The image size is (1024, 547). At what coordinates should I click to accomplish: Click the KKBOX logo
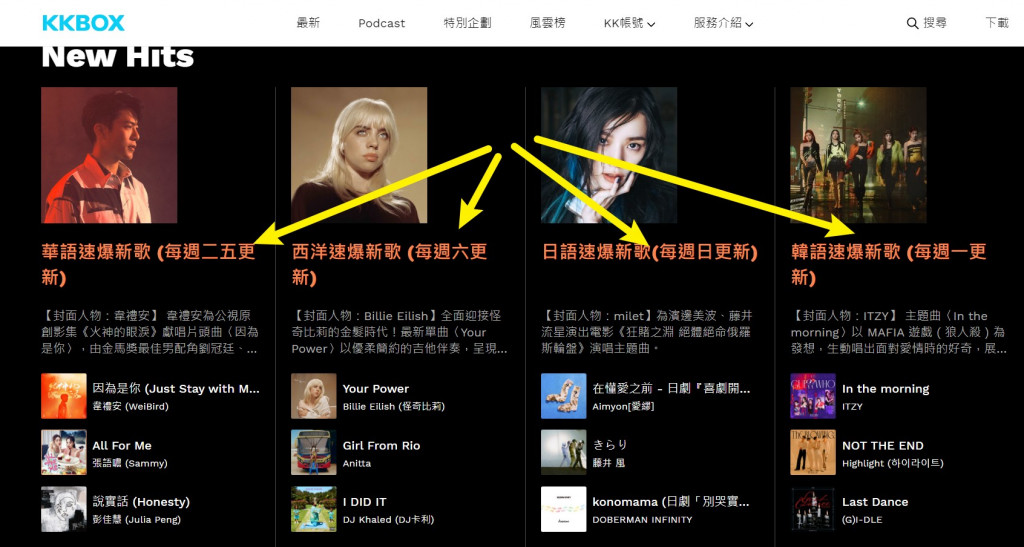[x=83, y=23]
